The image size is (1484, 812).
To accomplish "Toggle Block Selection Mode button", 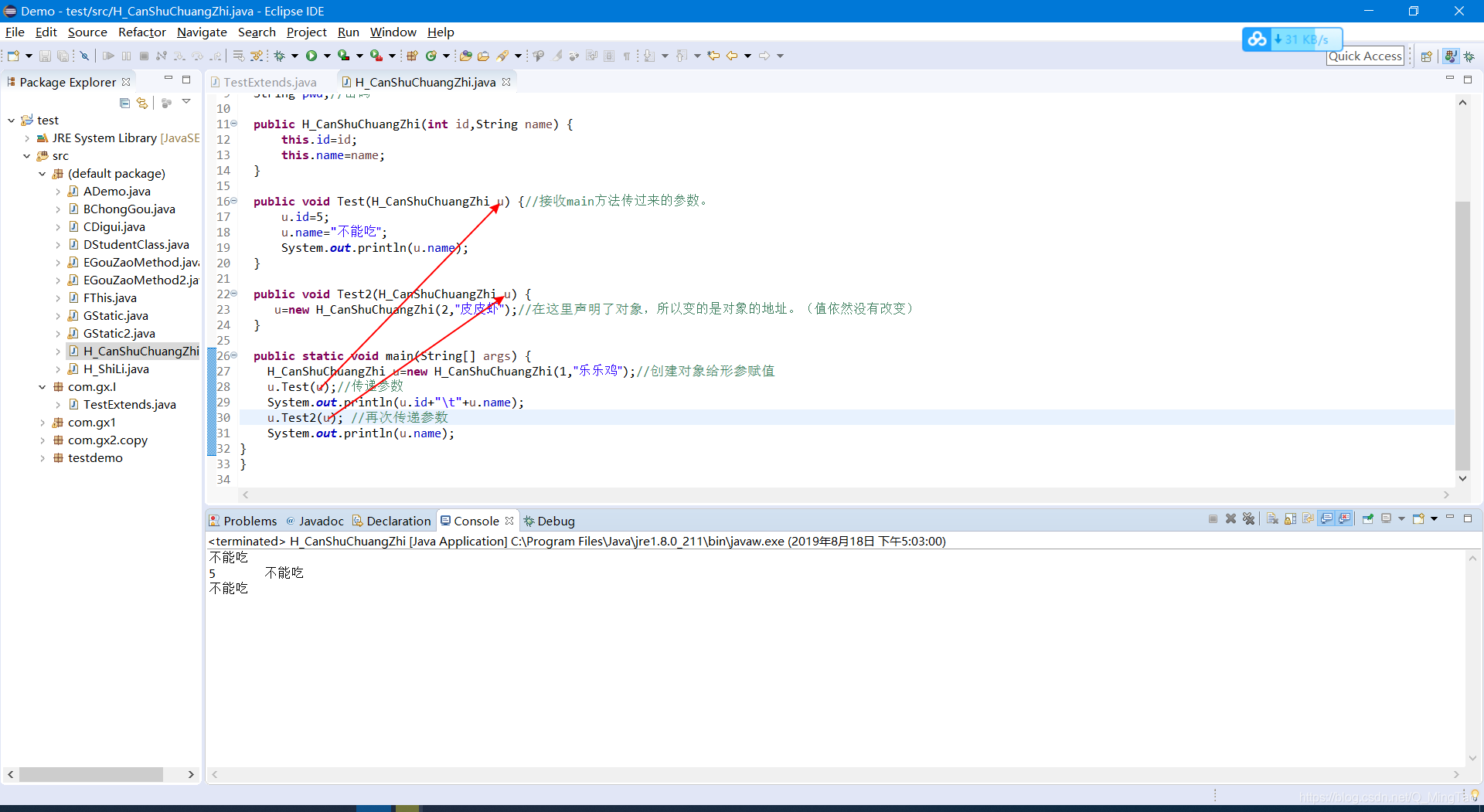I will (608, 56).
